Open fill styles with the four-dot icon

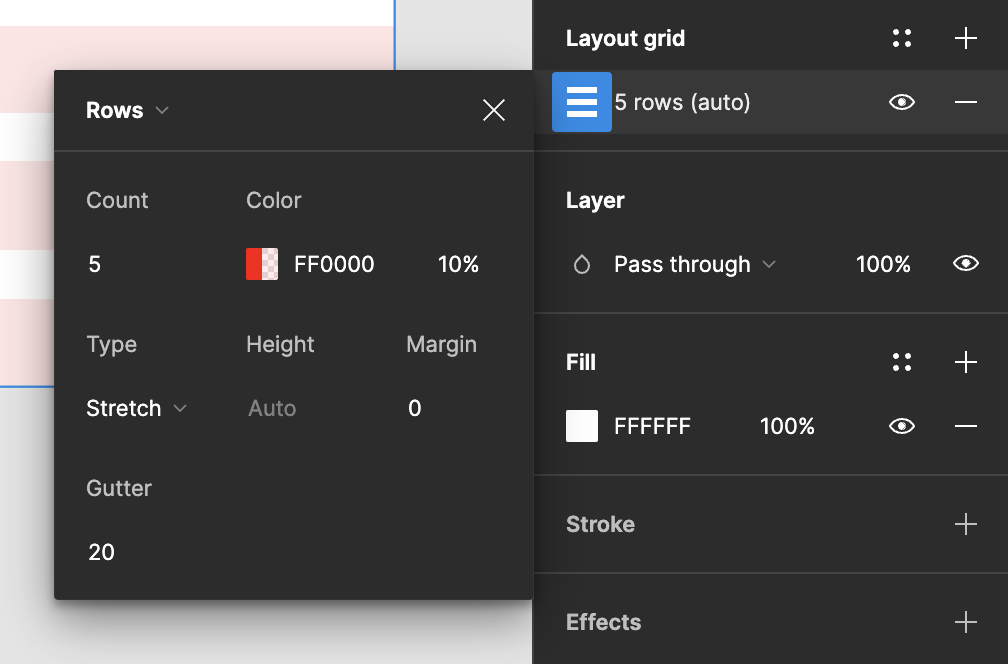(901, 362)
